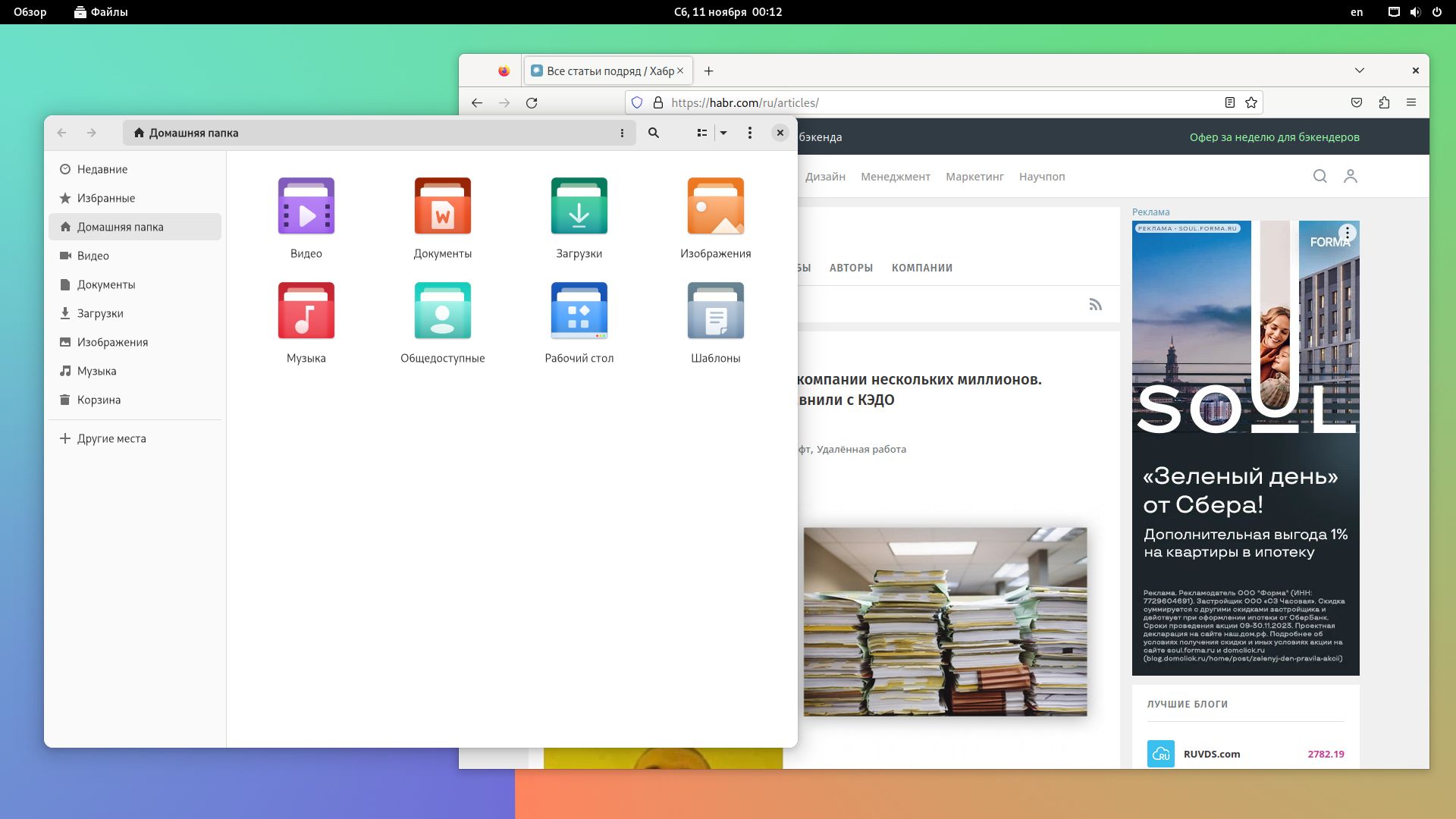Click the search magnifier in Files toolbar
The width and height of the screenshot is (1456, 819).
(654, 133)
